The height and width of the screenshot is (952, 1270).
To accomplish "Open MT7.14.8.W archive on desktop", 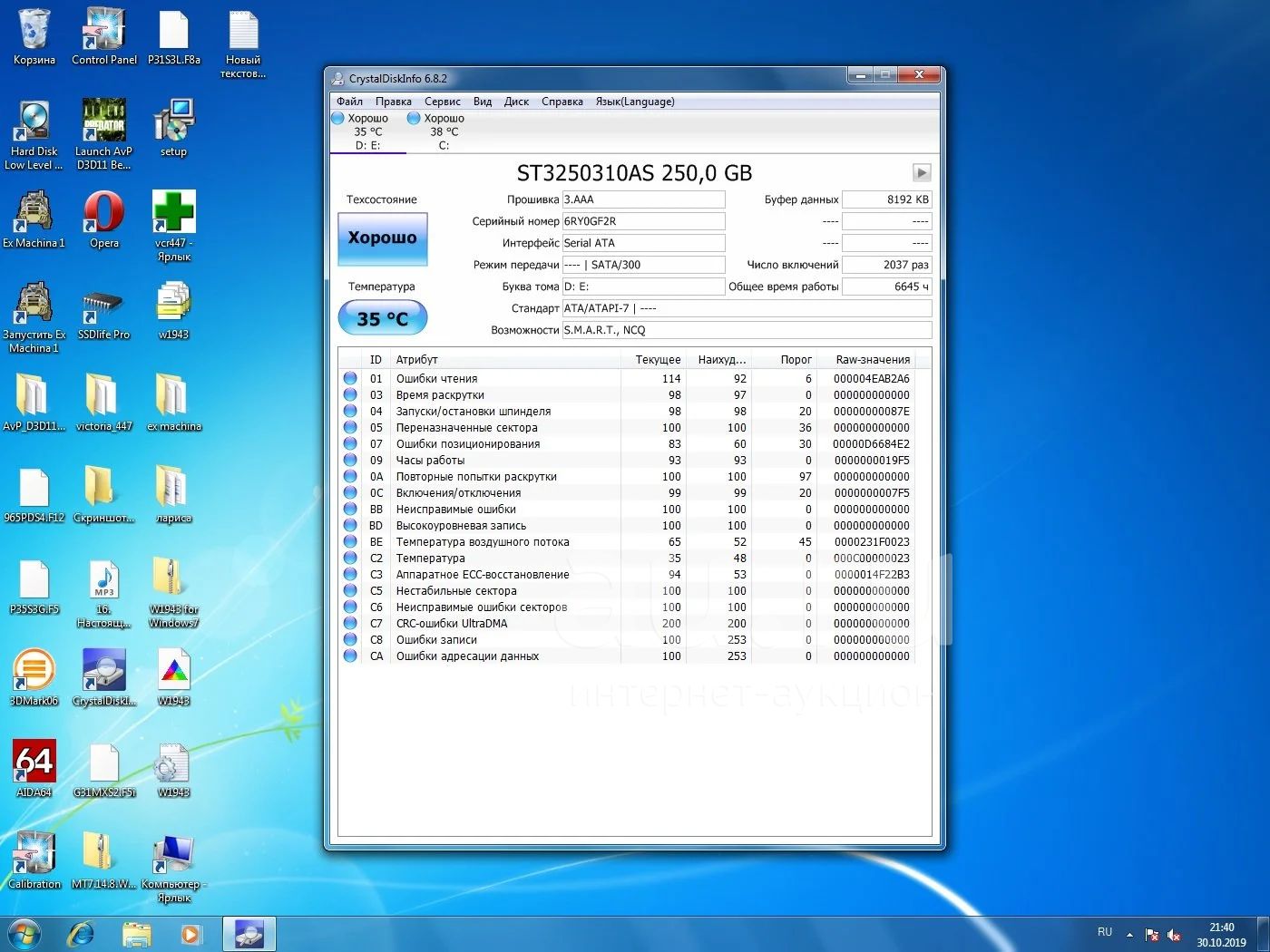I will (103, 860).
